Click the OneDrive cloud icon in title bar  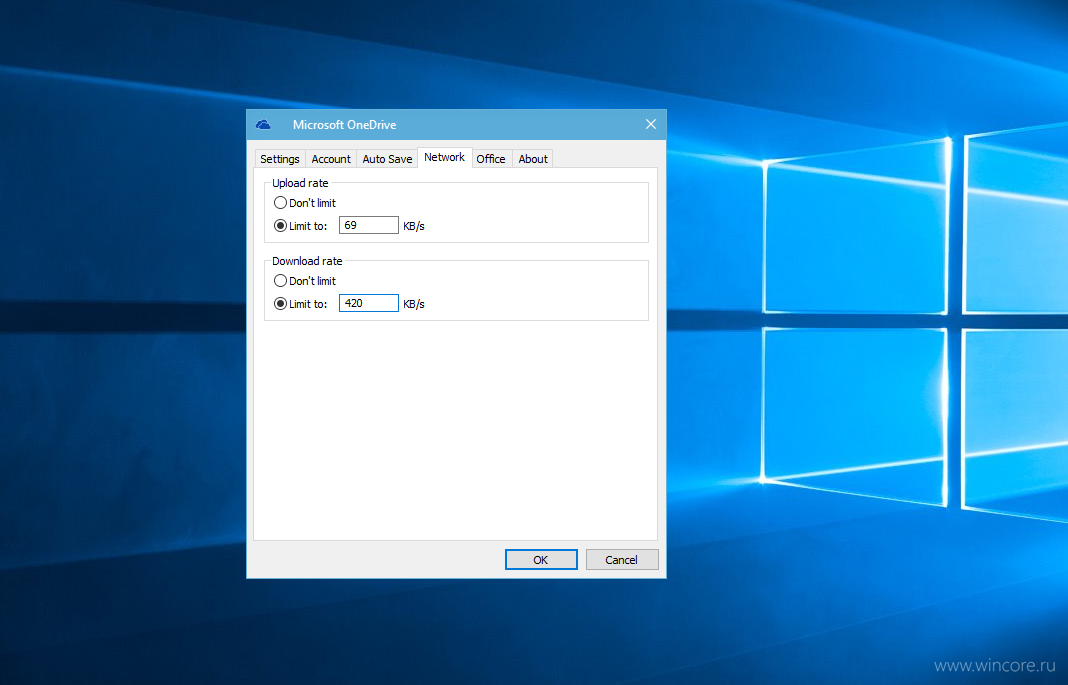coord(263,125)
